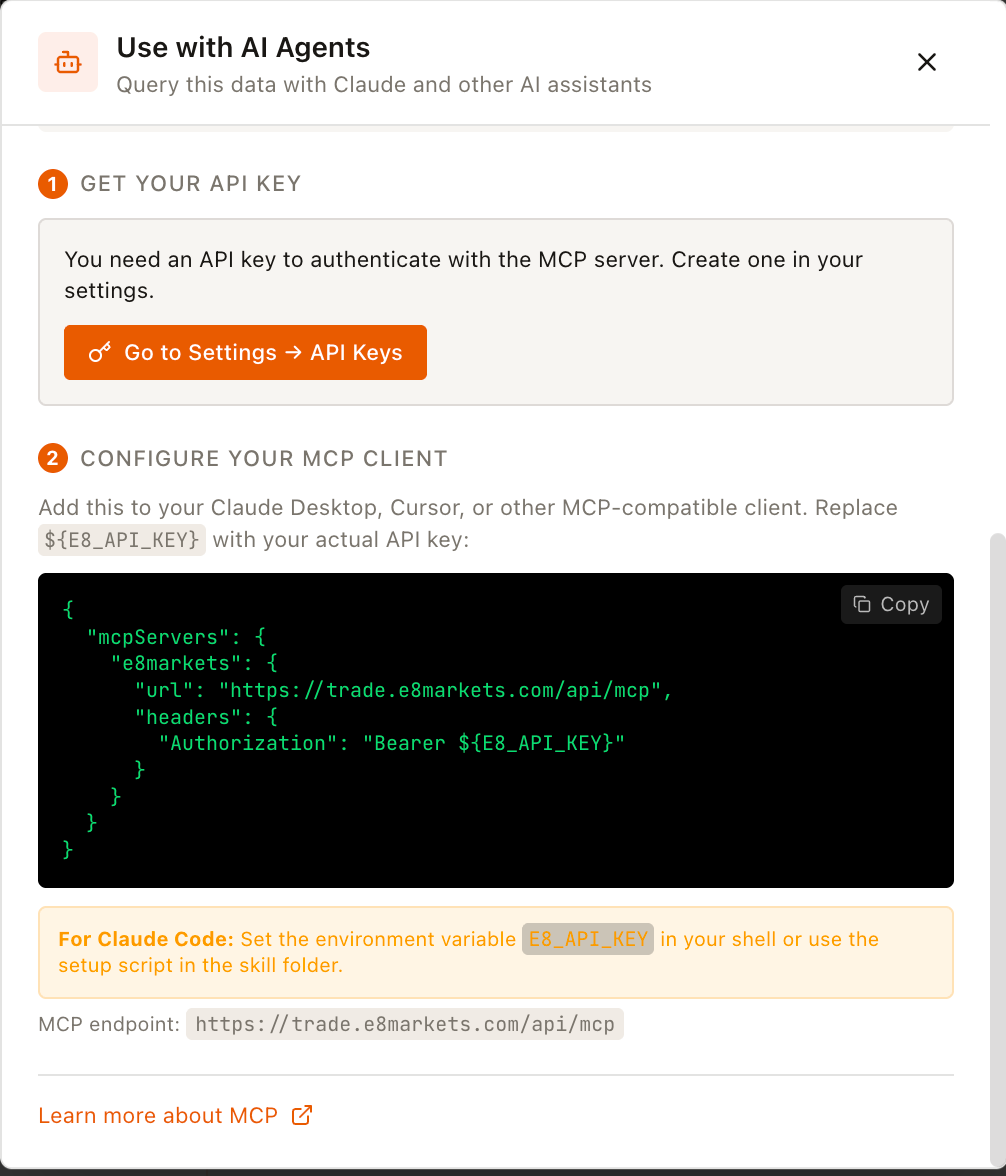Click the orange step 1 badge
Viewport: 1006px width, 1176px height.
53,184
